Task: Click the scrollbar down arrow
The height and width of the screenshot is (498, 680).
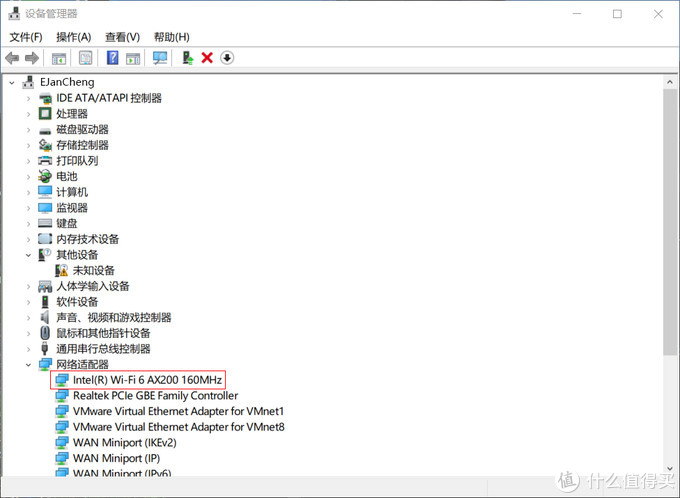Action: coord(670,469)
